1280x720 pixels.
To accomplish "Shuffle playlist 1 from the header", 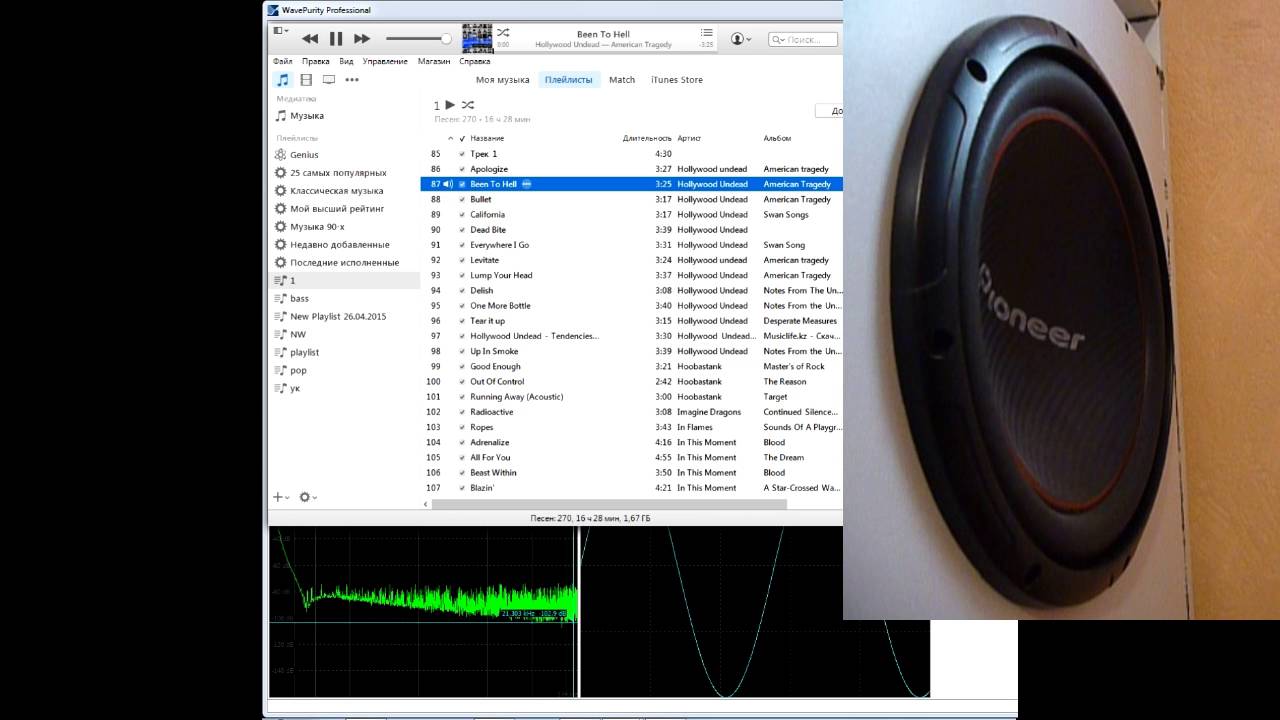I will [467, 105].
